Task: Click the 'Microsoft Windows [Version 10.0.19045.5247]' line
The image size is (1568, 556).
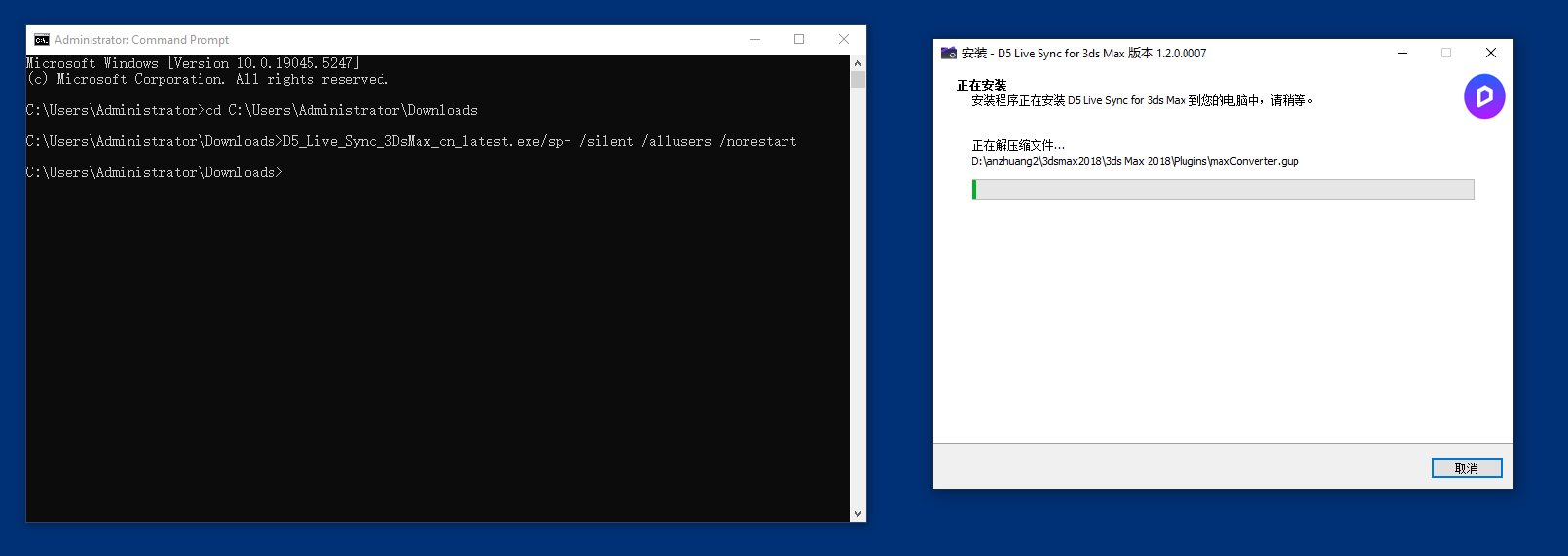Action: 193,63
